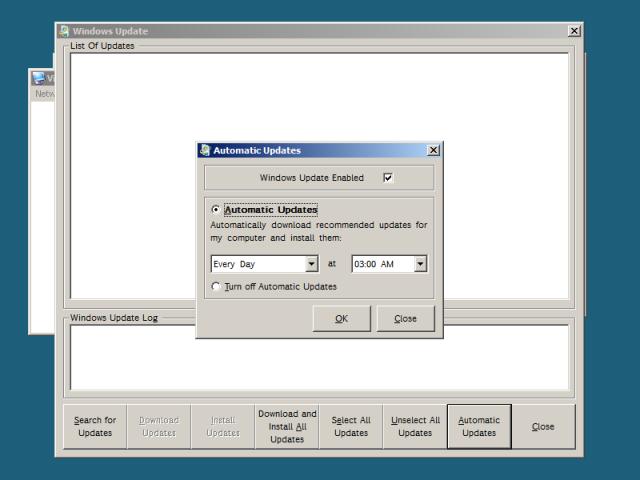Close the Automatic Updates dialog with X
The height and width of the screenshot is (480, 640).
(x=433, y=150)
